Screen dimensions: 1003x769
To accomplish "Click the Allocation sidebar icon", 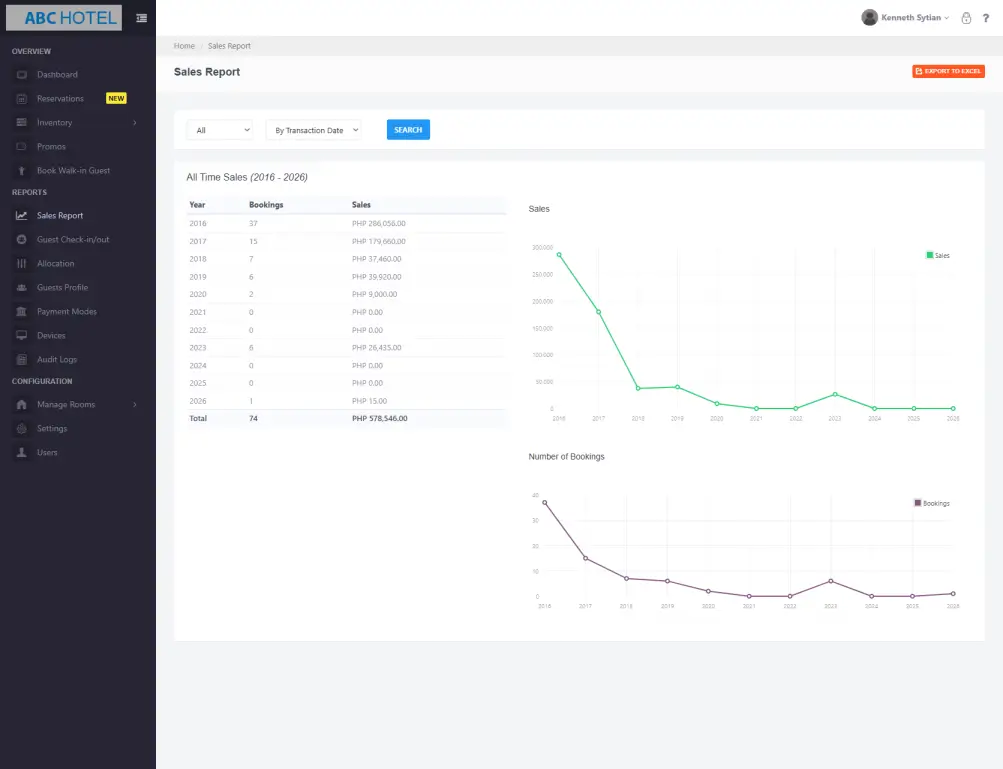I will [22, 264].
